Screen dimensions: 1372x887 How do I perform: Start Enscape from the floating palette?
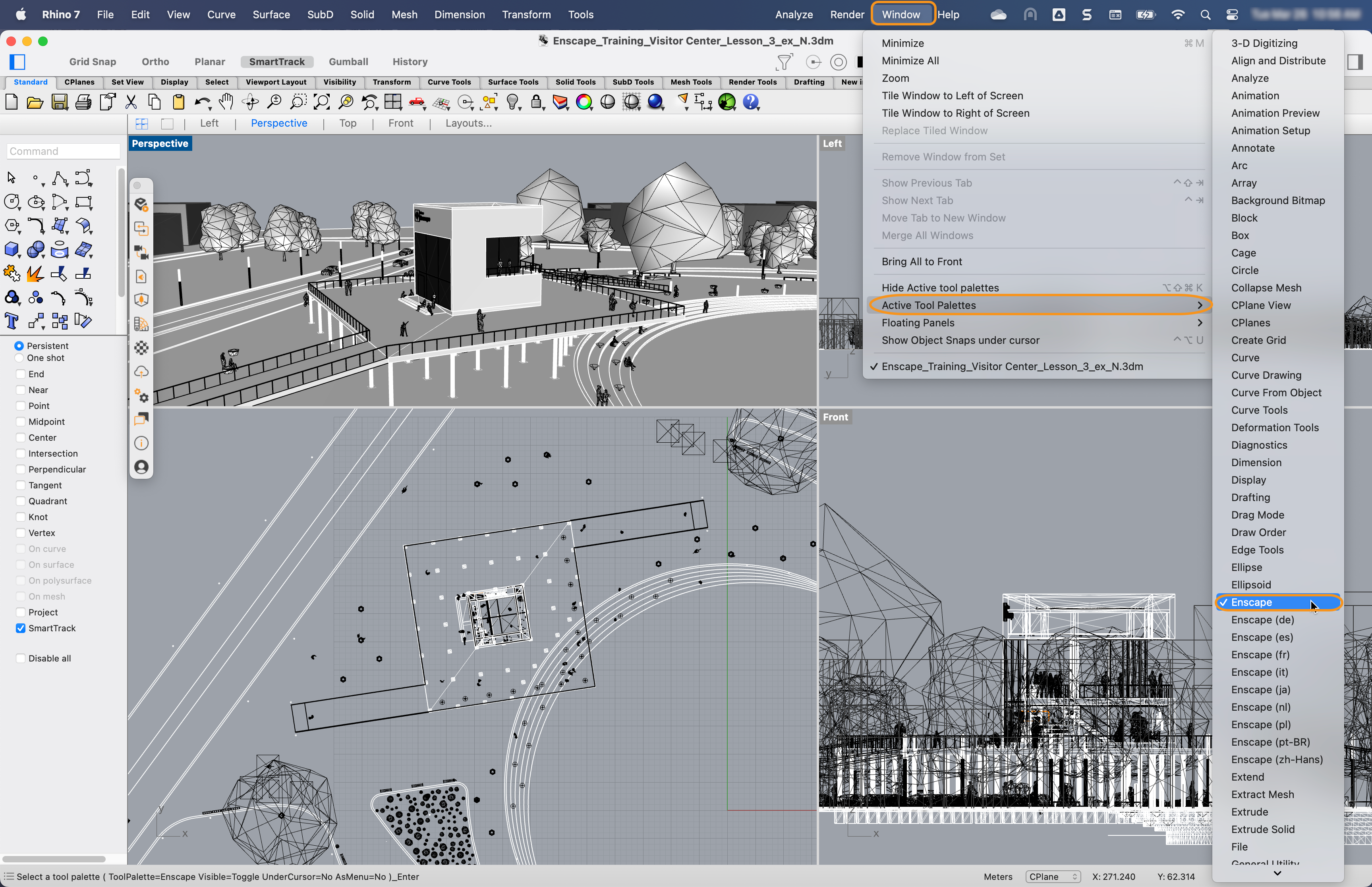(x=141, y=204)
